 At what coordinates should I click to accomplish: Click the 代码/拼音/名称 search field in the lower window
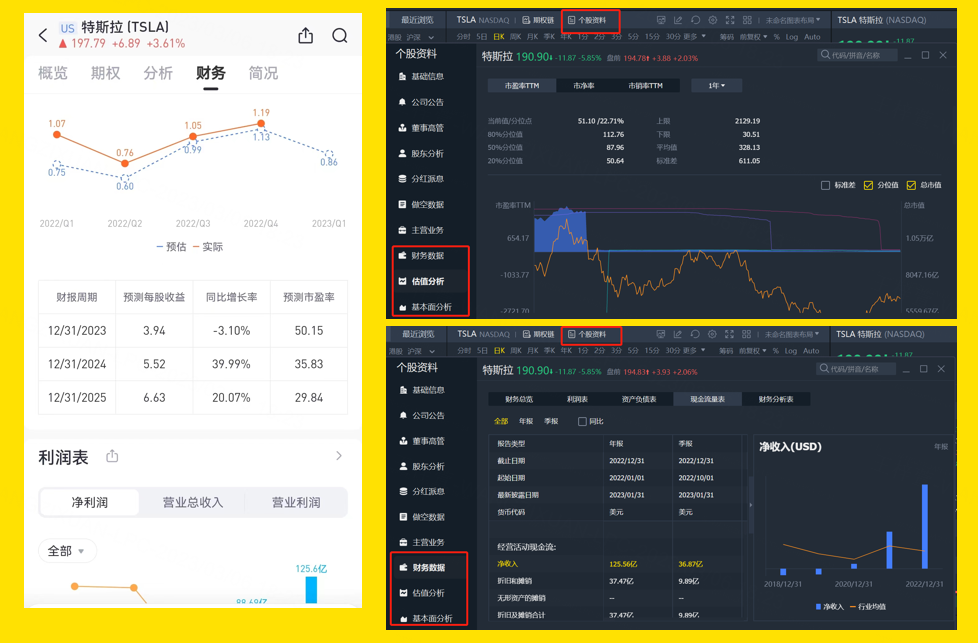coord(856,369)
